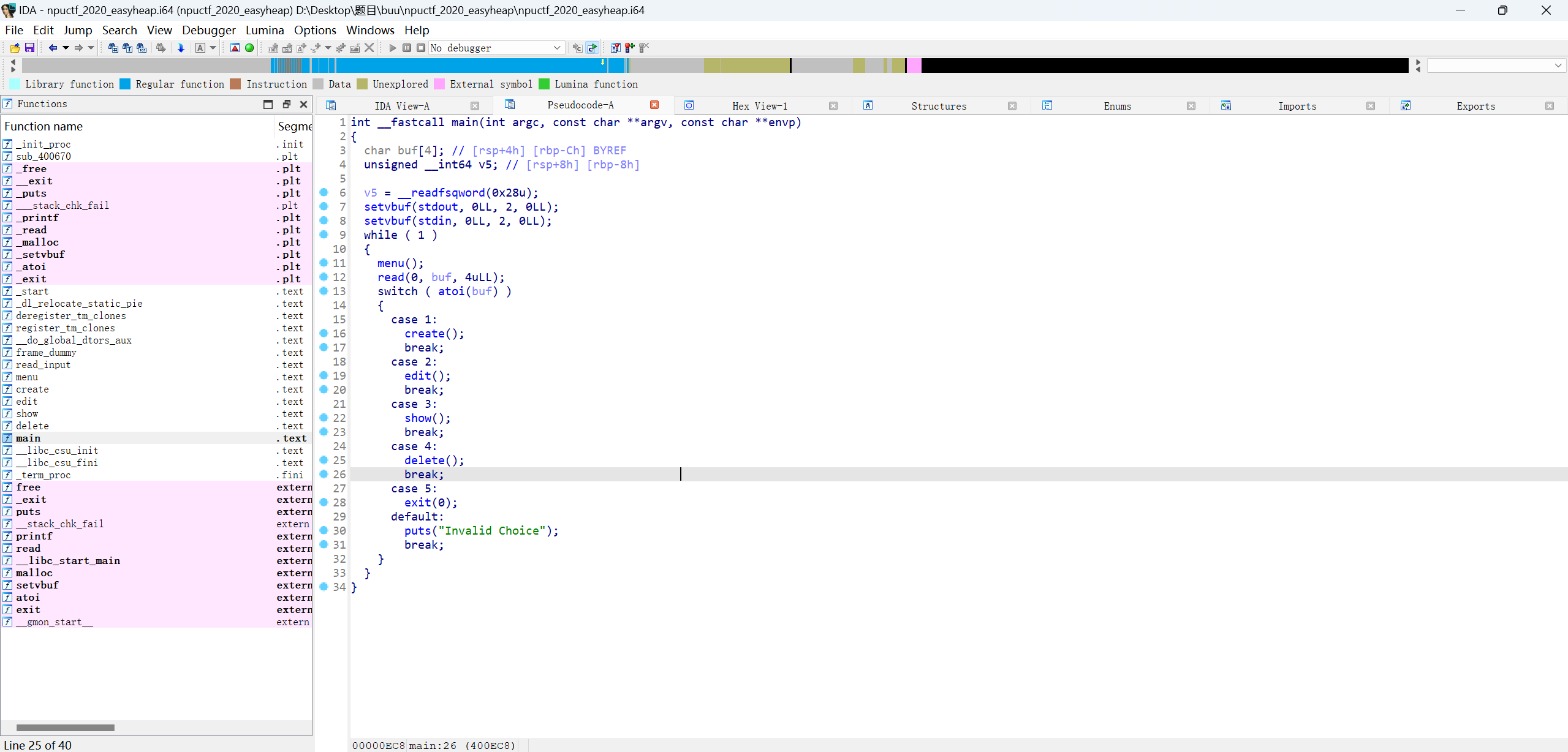Toggle breakpoint dot on line 25

click(324, 460)
